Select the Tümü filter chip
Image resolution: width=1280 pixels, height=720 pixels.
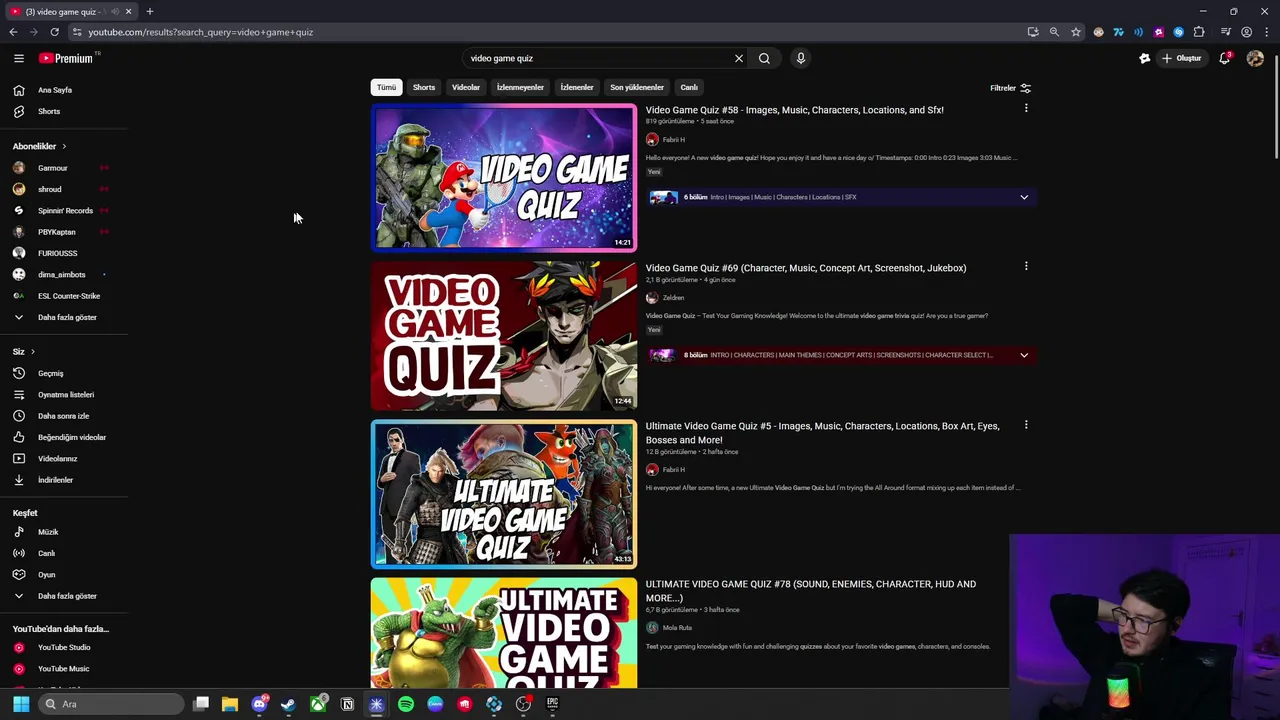[x=386, y=87]
